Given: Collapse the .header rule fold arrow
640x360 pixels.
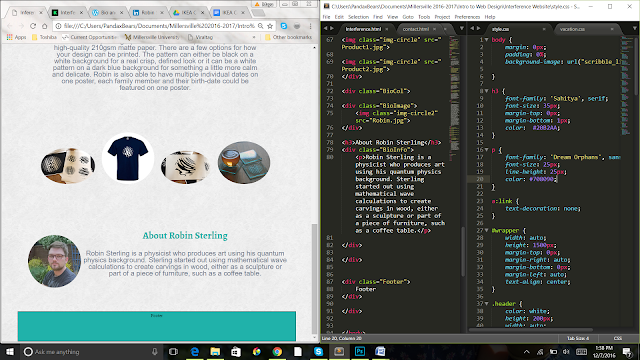Looking at the screenshot, I should coord(487,304).
